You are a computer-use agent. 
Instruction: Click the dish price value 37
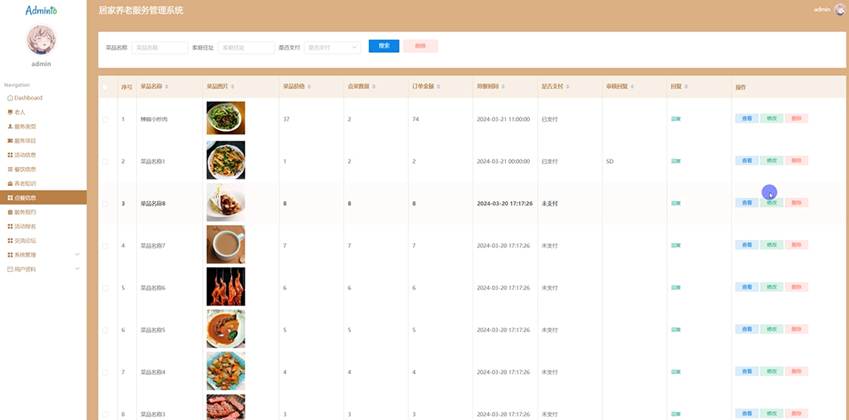click(286, 119)
